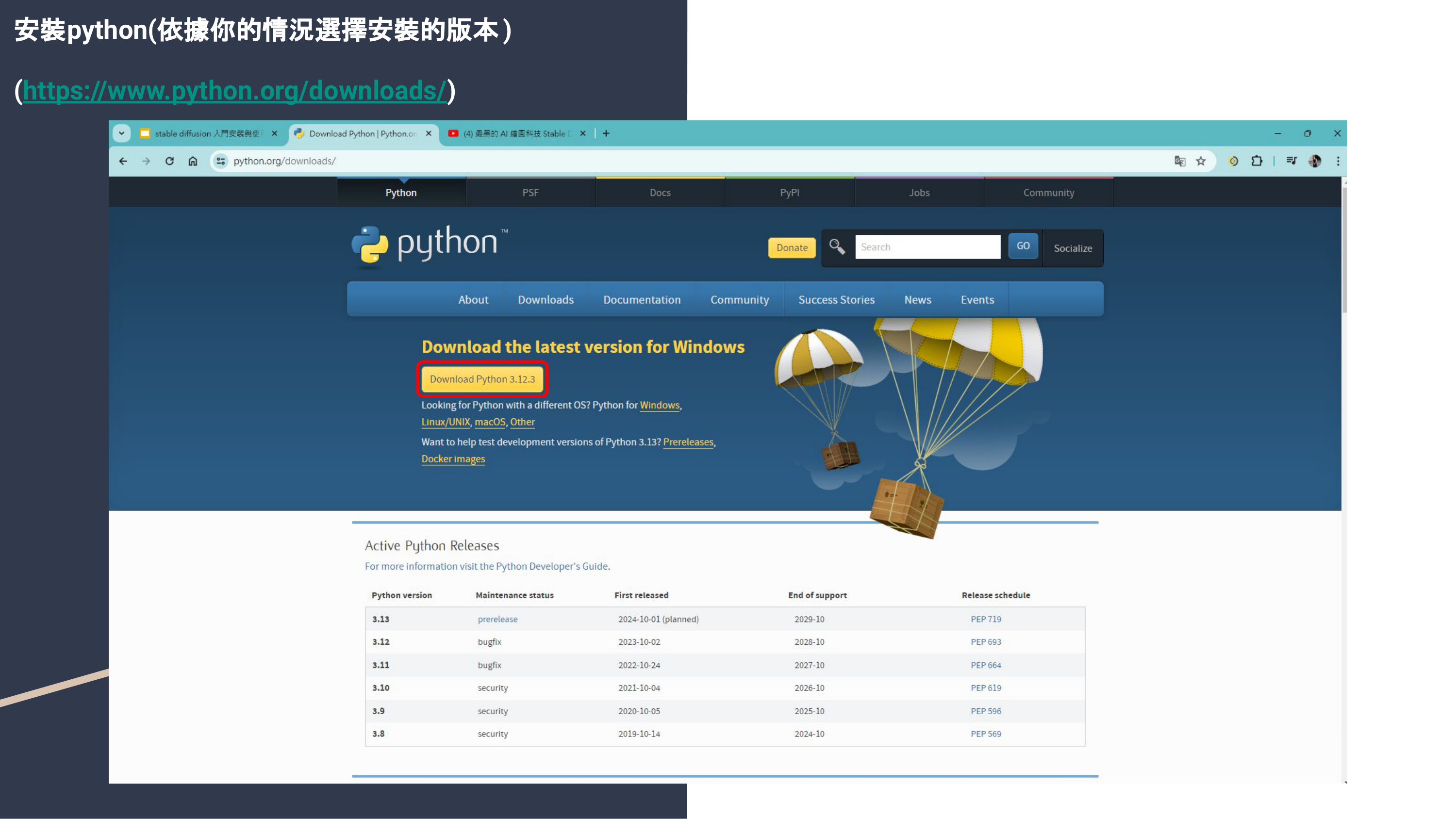Open the media control playlist icon
The image size is (1456, 819).
[x=1291, y=161]
